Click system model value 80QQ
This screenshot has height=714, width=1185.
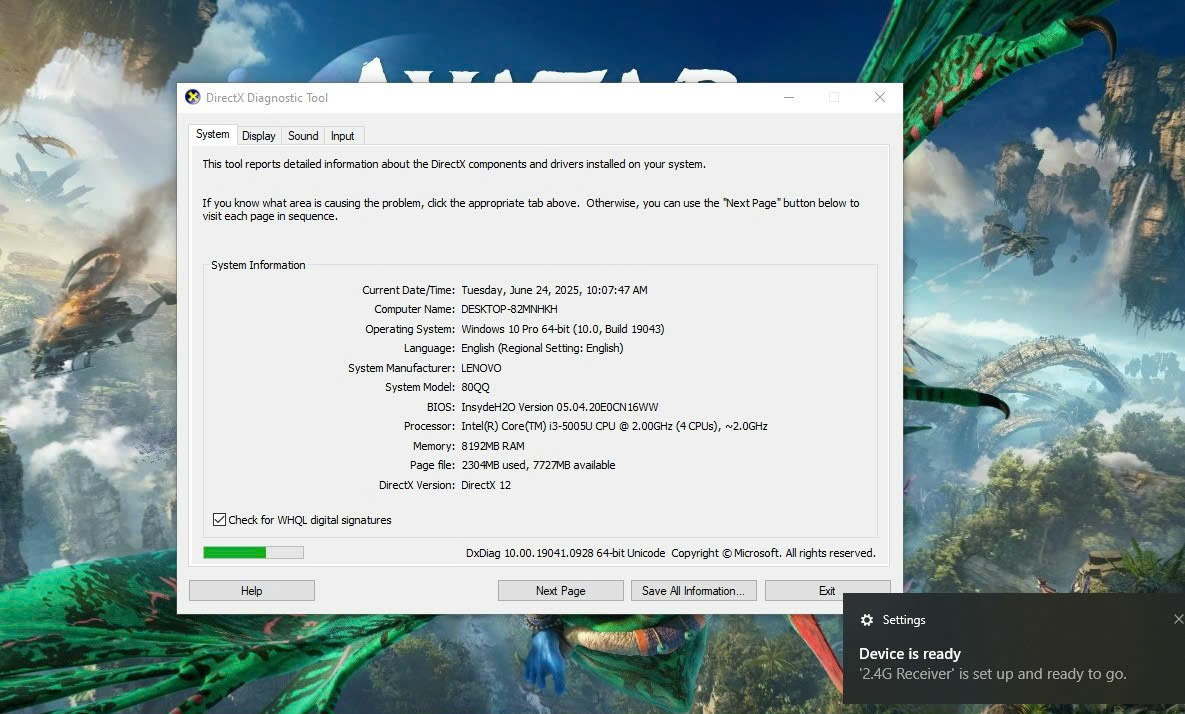[475, 387]
